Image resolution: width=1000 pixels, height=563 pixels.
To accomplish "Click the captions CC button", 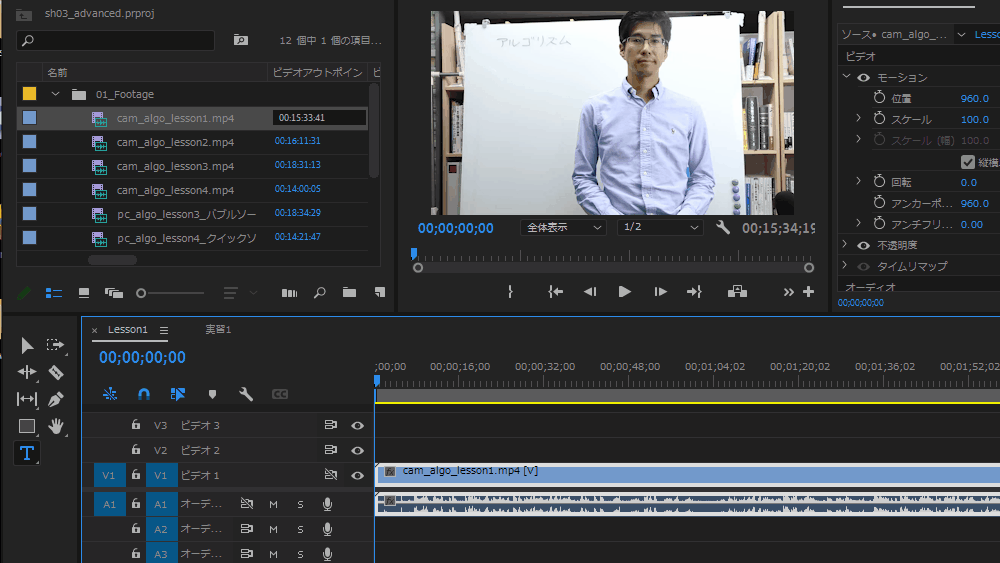I will [x=280, y=394].
